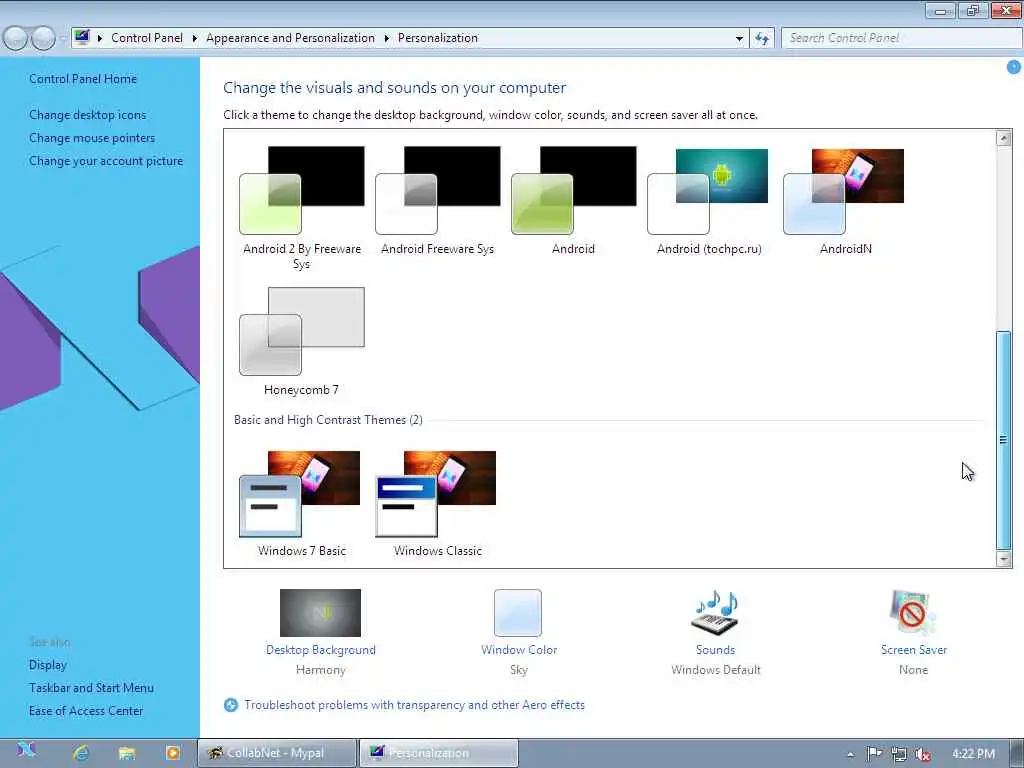
Task: Switch to CollabNet - Mypal taskbar window
Action: click(x=277, y=753)
